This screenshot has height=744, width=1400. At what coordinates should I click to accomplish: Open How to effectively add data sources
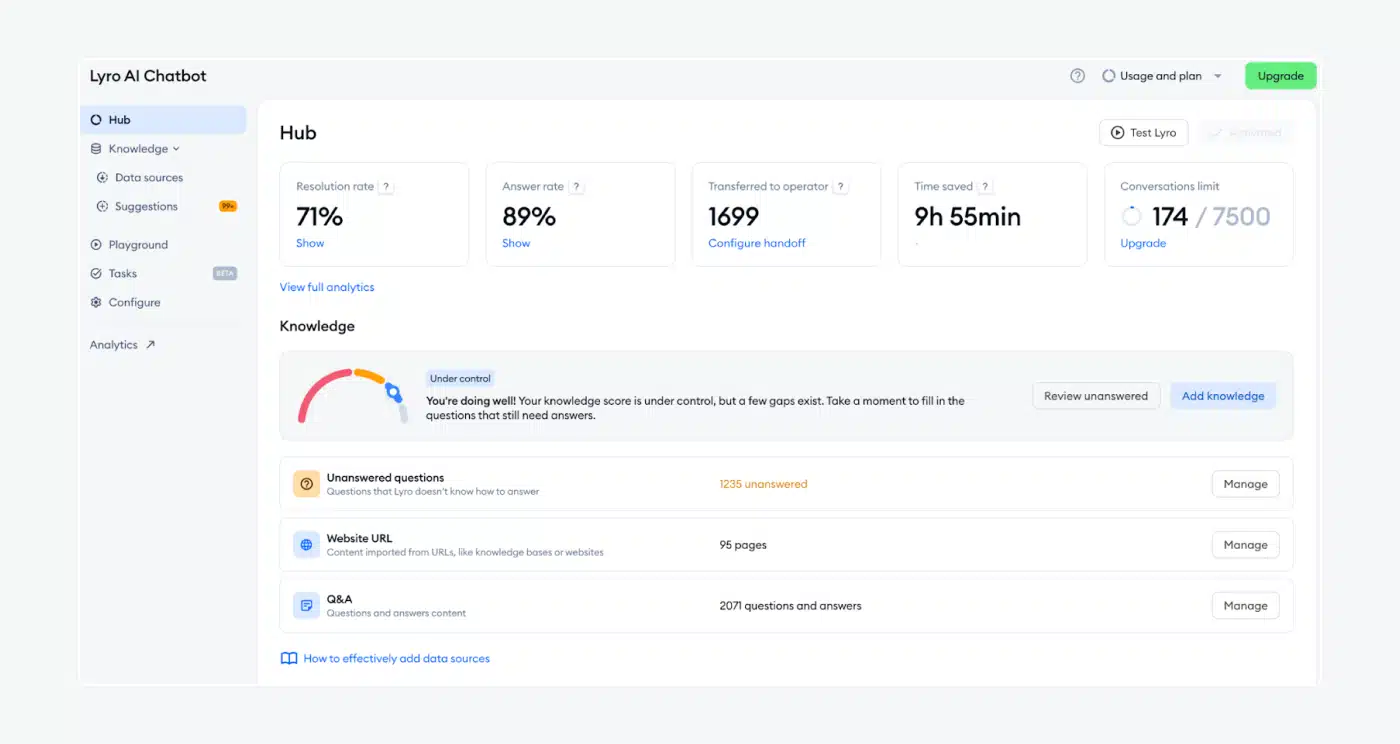tap(396, 659)
